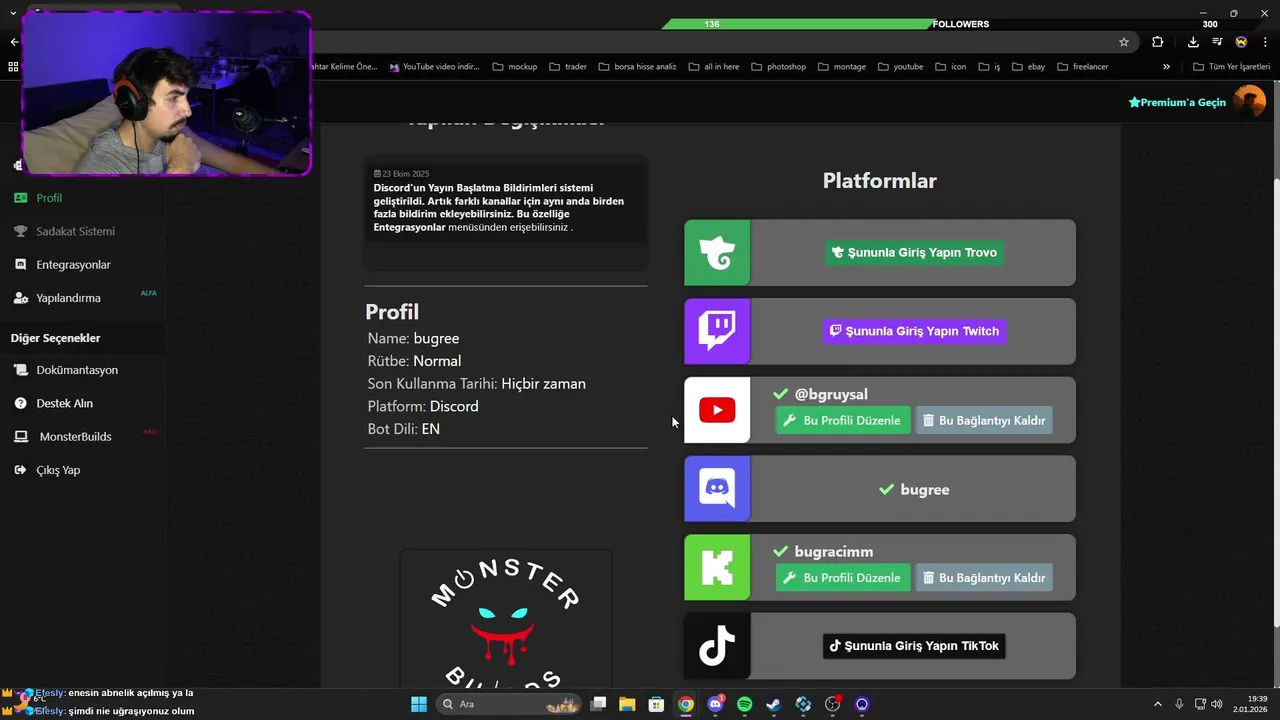Click the book icon beside Dokümantasyon
Image resolution: width=1280 pixels, height=720 pixels.
[20, 370]
